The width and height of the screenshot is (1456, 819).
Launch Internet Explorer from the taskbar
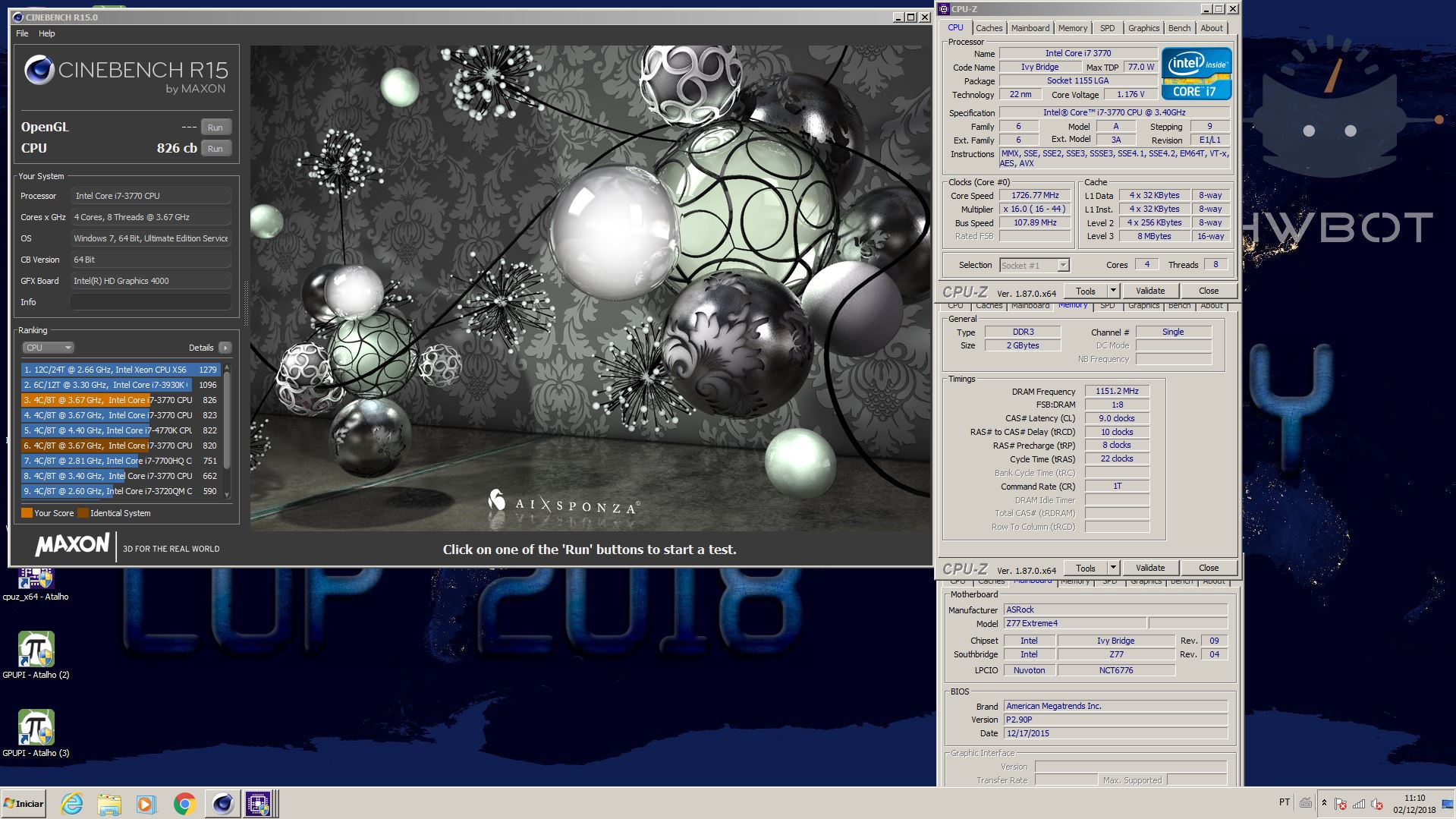point(72,803)
